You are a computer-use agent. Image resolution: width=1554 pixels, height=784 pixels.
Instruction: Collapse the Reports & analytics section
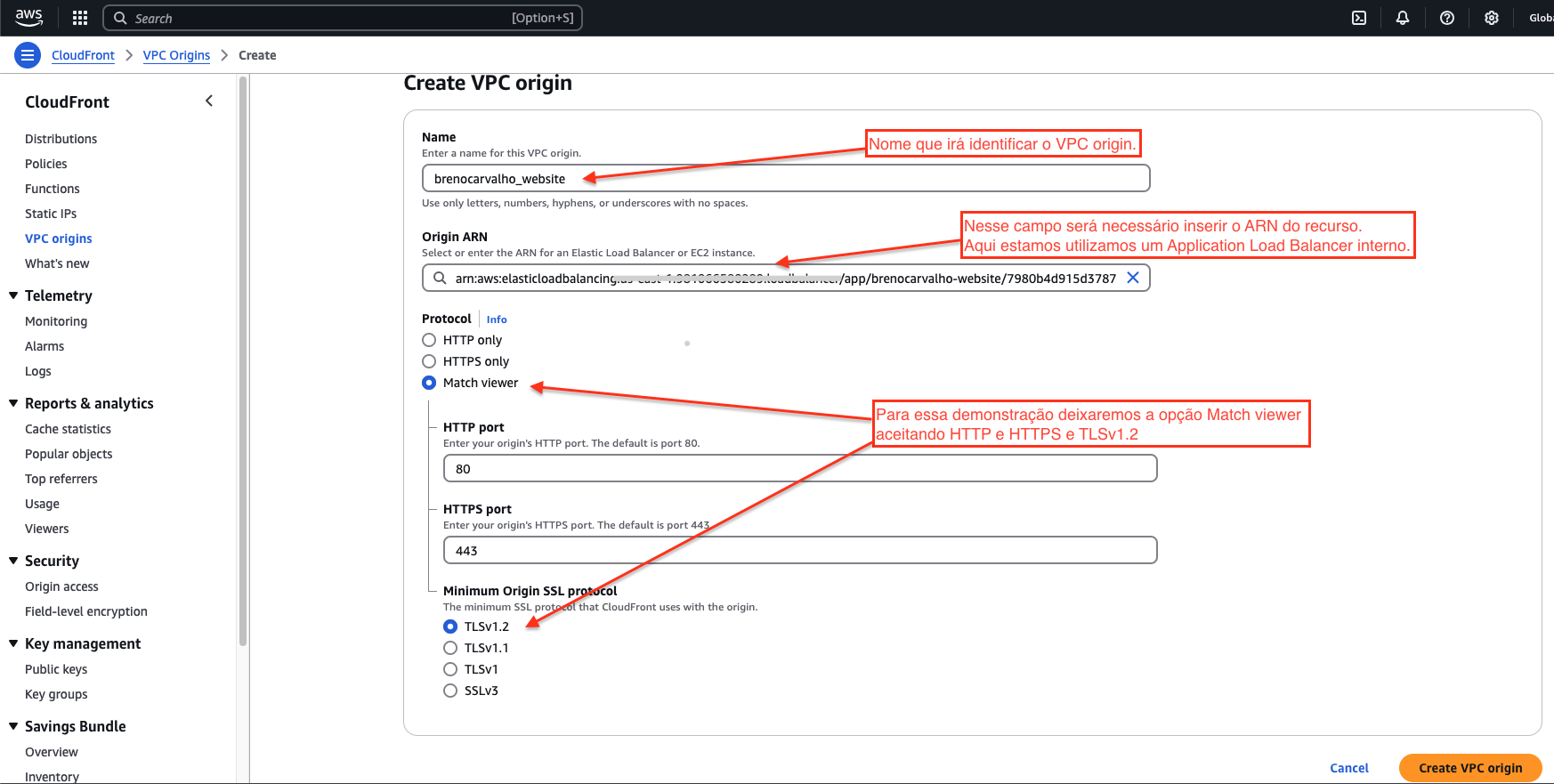point(13,403)
